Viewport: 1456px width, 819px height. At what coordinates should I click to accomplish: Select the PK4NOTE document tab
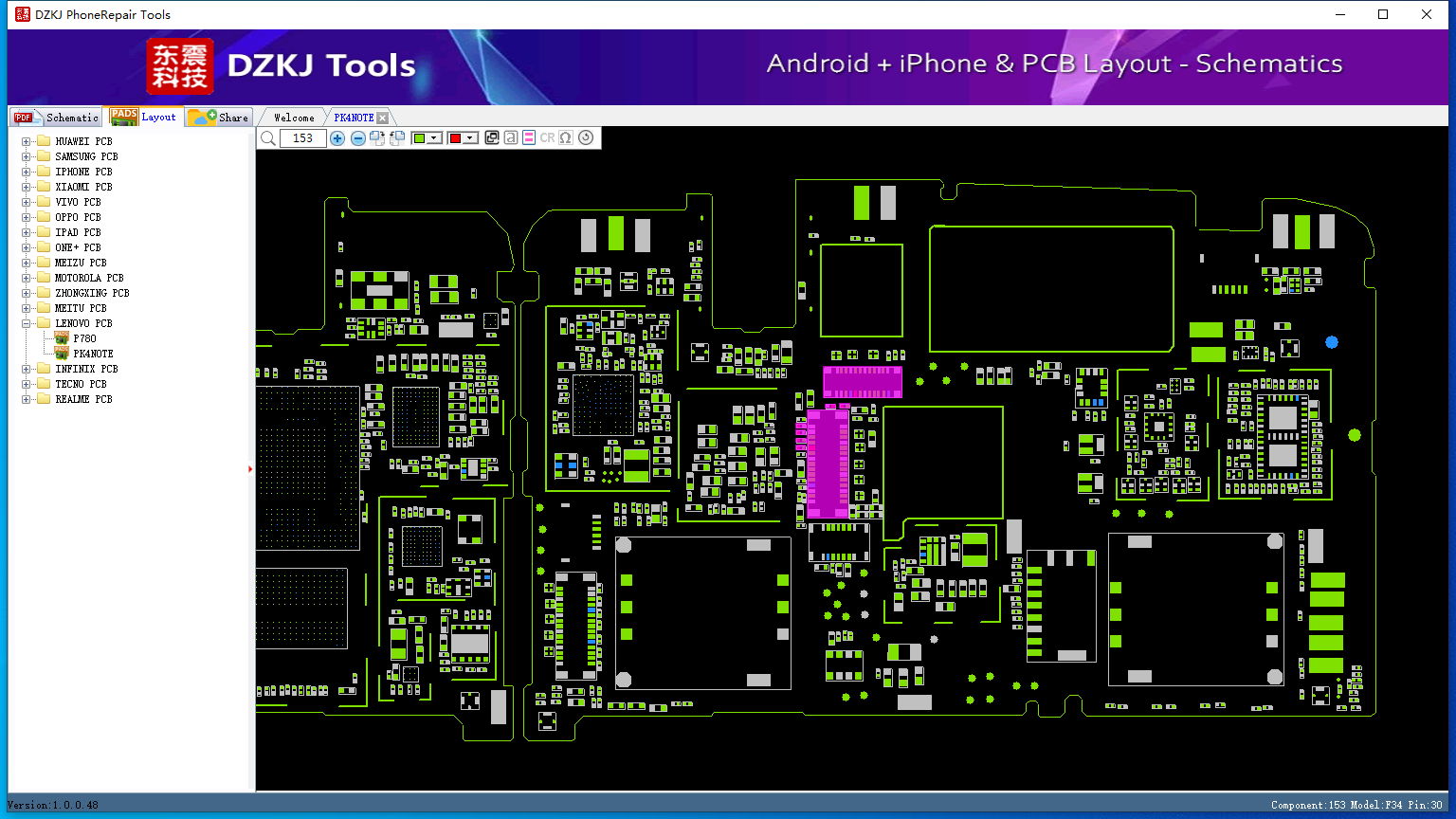pos(354,118)
